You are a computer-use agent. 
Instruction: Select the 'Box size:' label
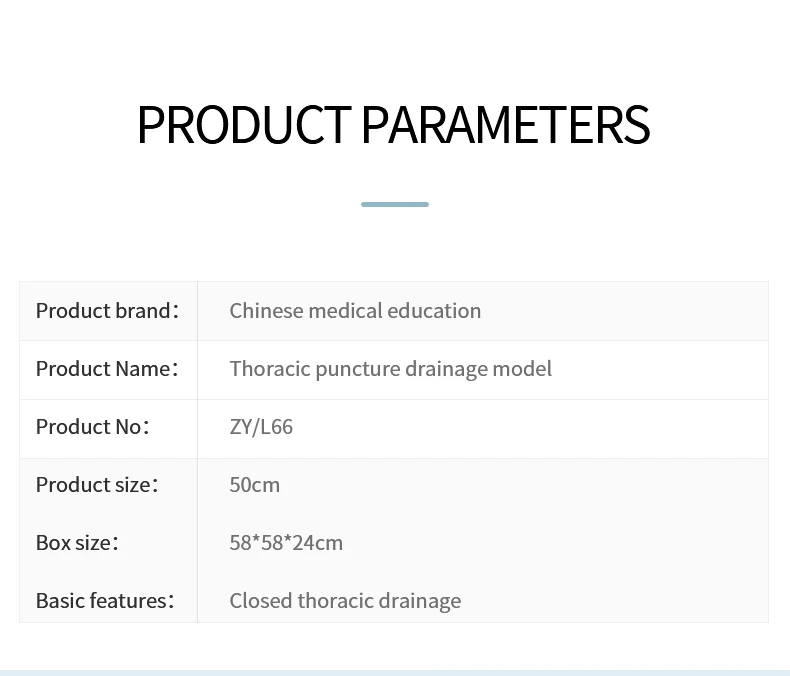click(77, 543)
